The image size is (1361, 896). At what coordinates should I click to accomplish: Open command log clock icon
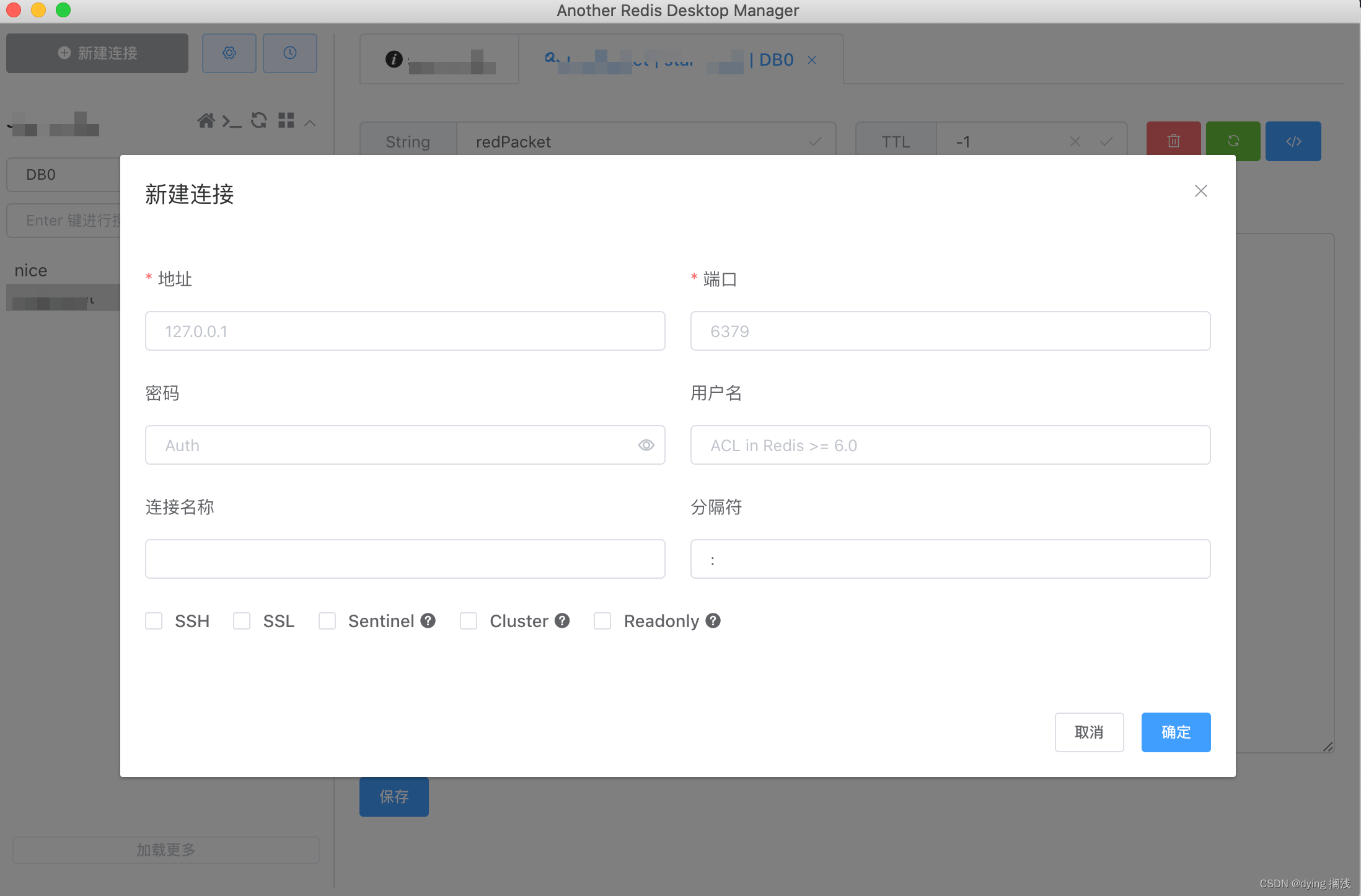(x=290, y=53)
